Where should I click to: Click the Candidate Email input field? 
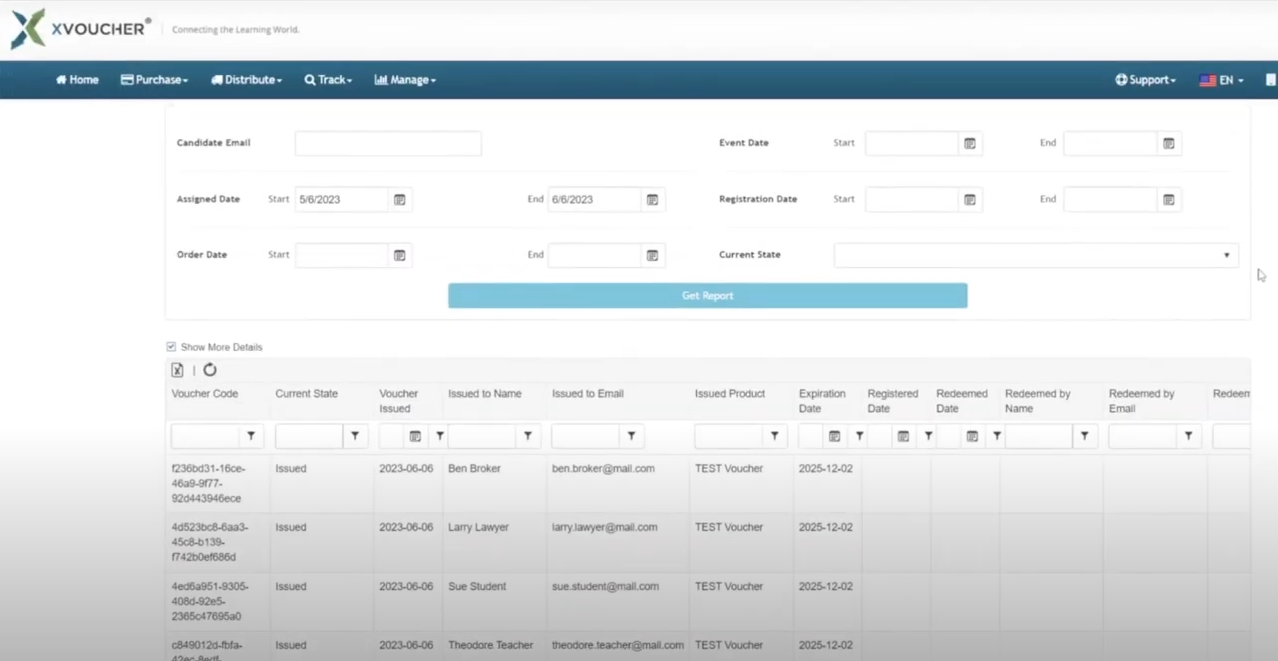(388, 143)
